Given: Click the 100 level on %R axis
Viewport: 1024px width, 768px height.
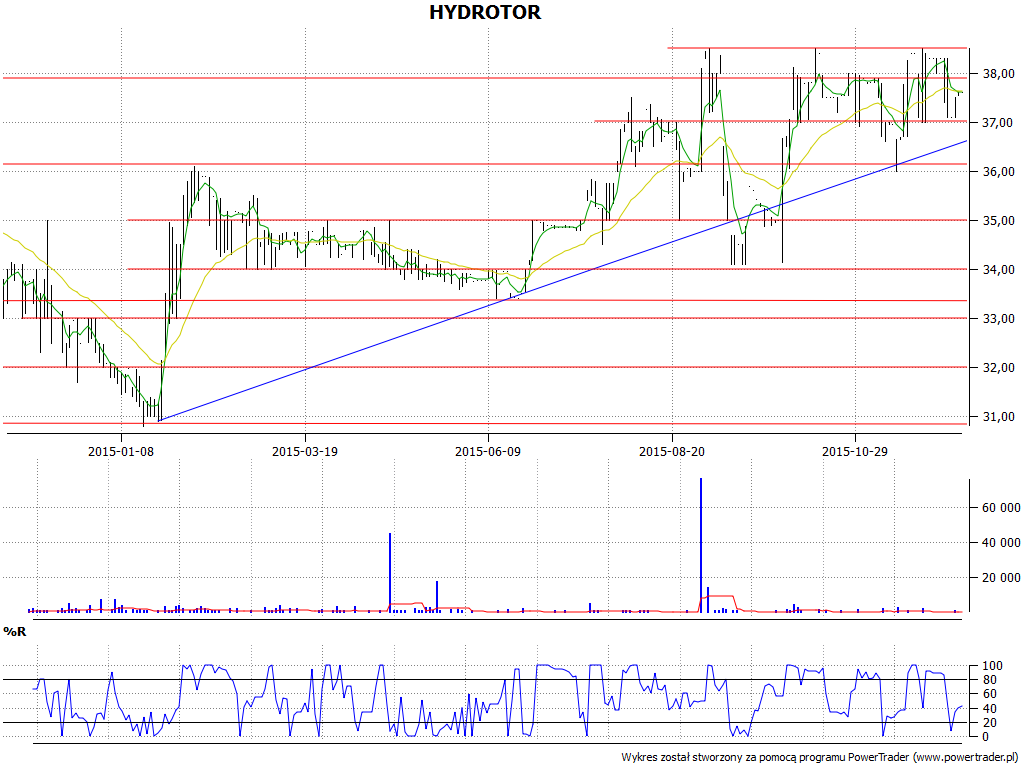Looking at the screenshot, I should tap(992, 666).
